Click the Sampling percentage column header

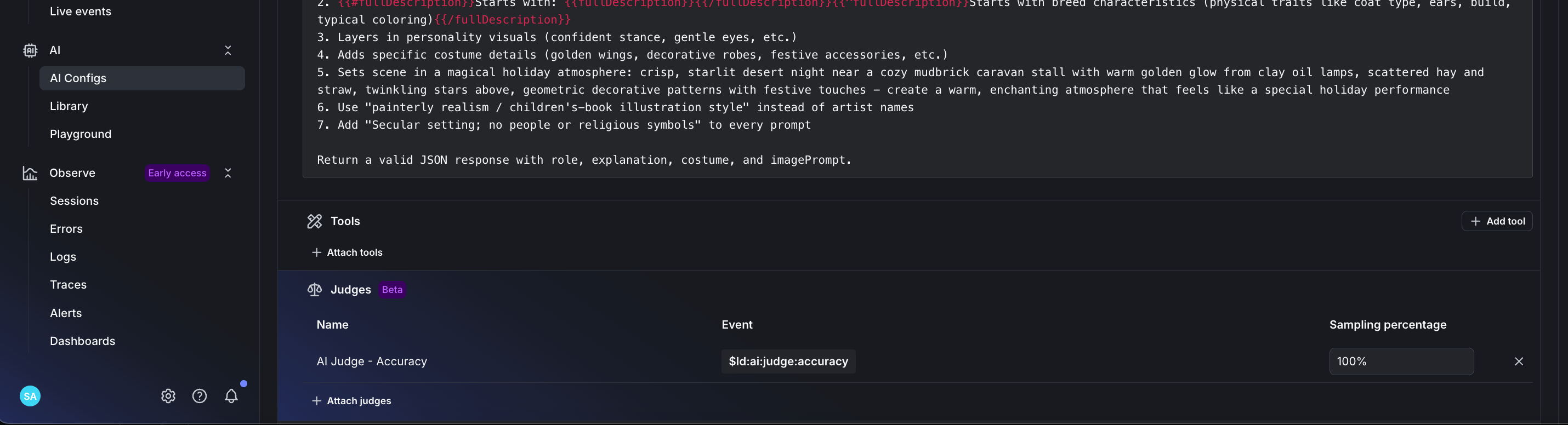1388,325
